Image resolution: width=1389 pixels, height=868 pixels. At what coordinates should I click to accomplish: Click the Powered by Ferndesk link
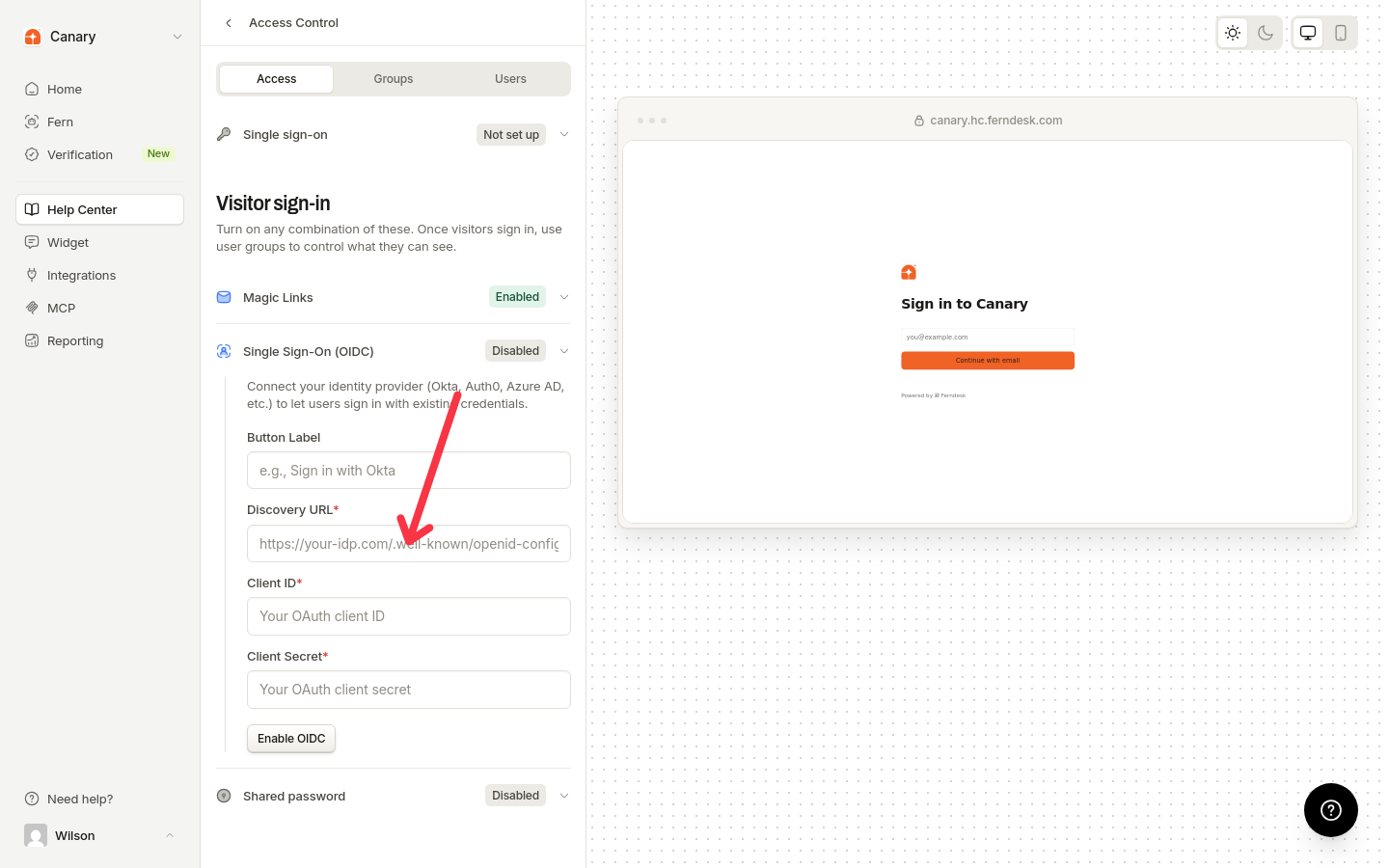tap(933, 395)
